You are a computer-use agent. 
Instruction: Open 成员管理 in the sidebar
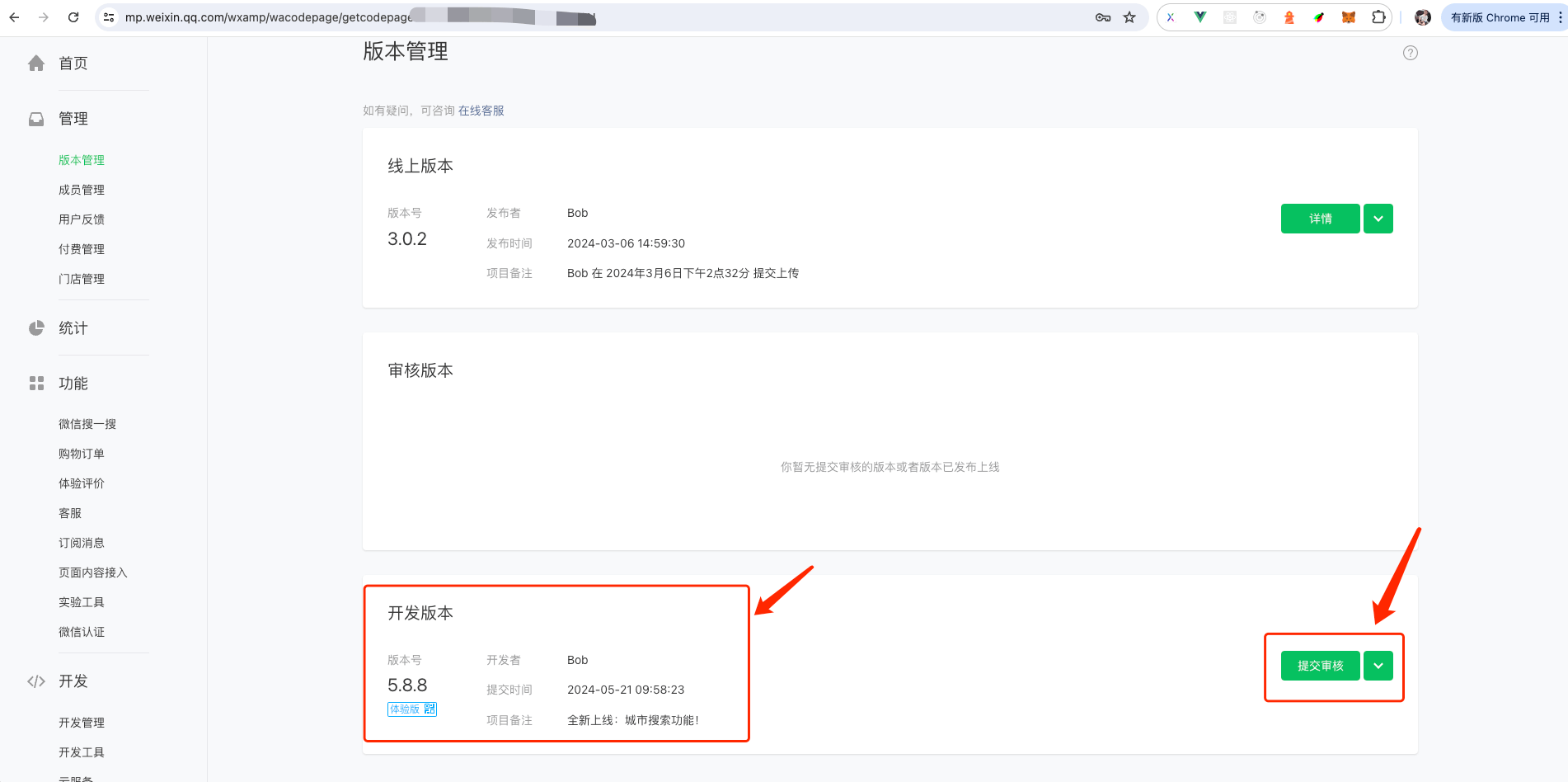click(82, 190)
